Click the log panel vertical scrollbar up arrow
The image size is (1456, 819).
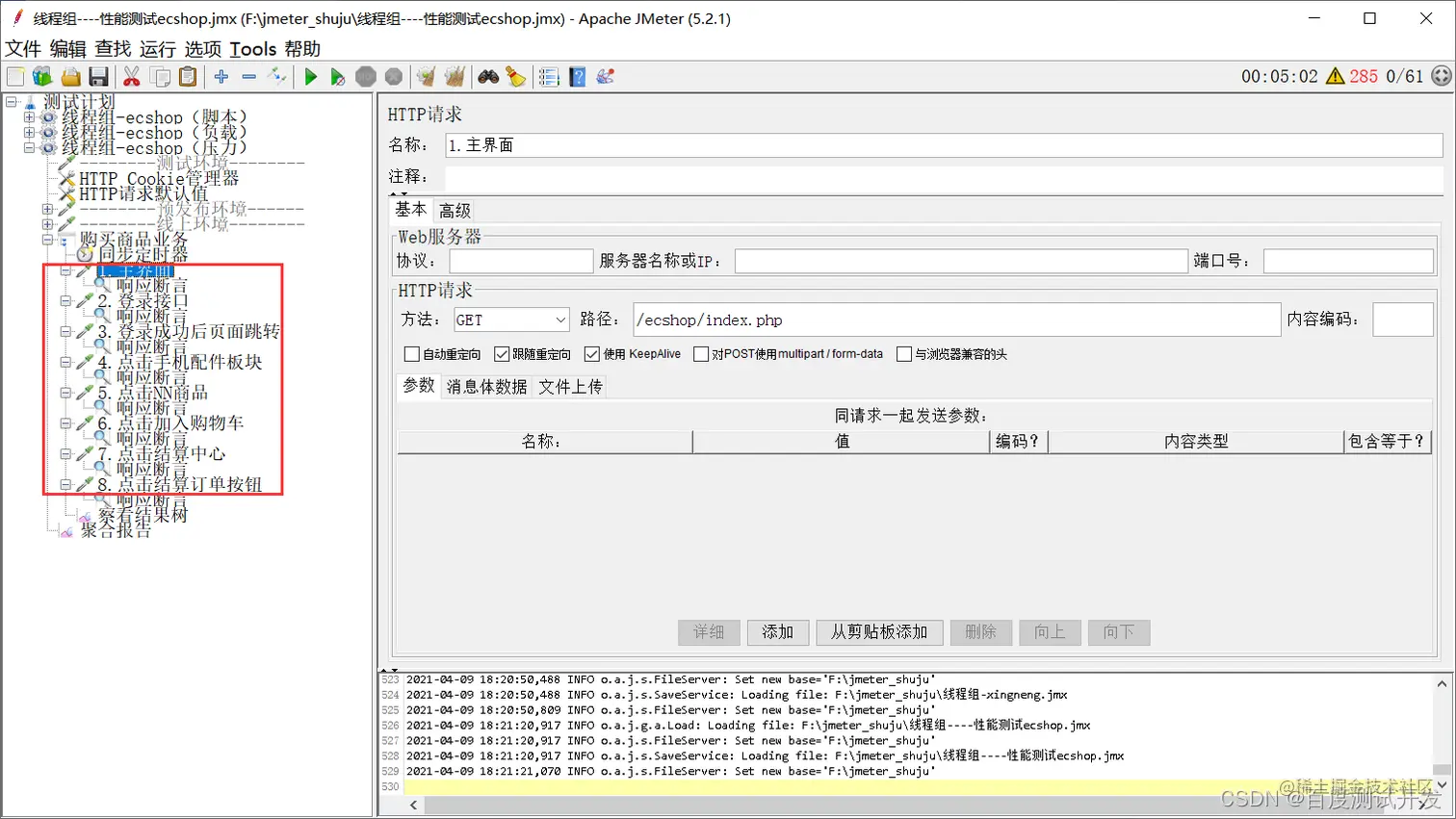(x=1442, y=684)
